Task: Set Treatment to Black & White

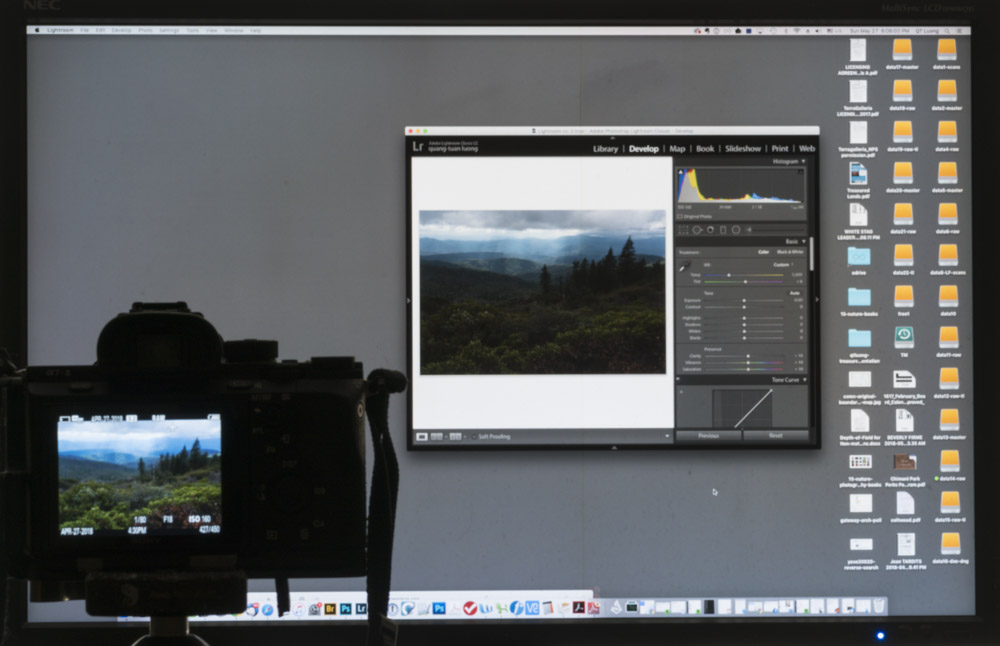Action: point(790,252)
